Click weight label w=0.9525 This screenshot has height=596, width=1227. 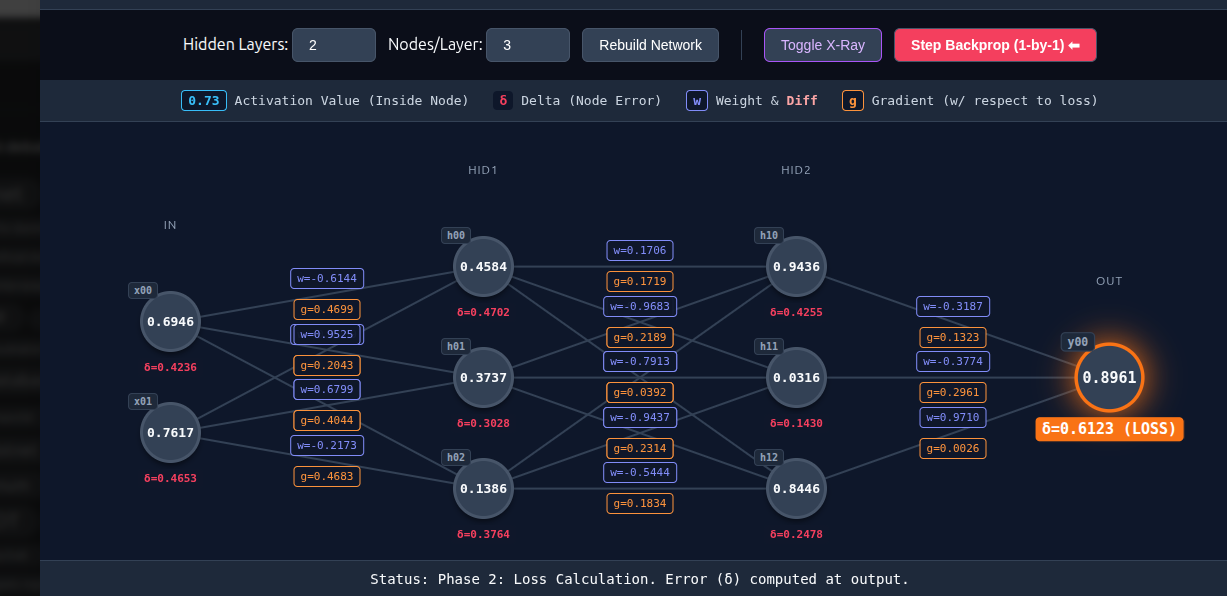[327, 334]
